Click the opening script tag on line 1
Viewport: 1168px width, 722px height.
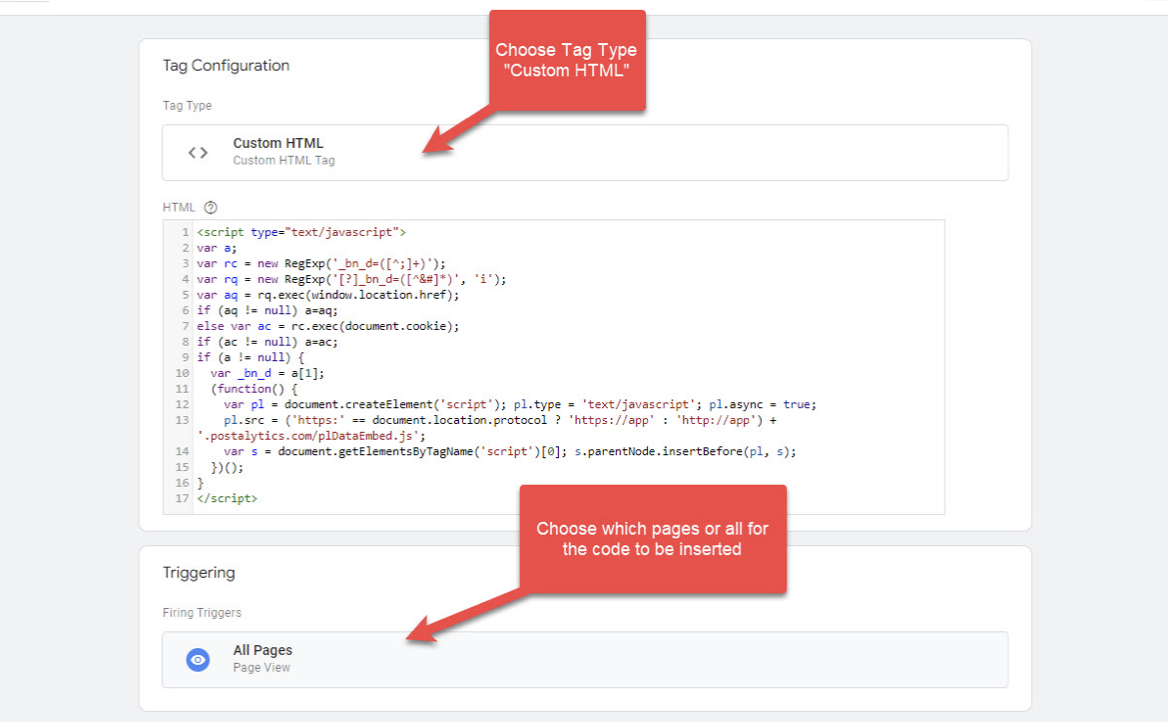(x=301, y=232)
